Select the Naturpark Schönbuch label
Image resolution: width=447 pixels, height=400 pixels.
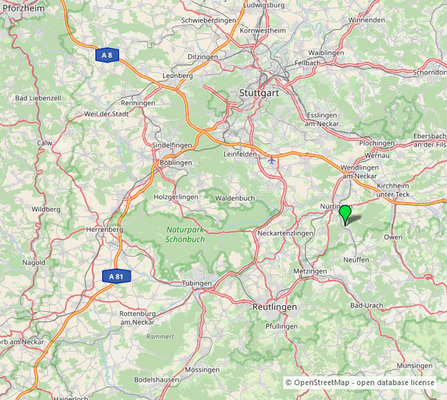[x=185, y=234]
